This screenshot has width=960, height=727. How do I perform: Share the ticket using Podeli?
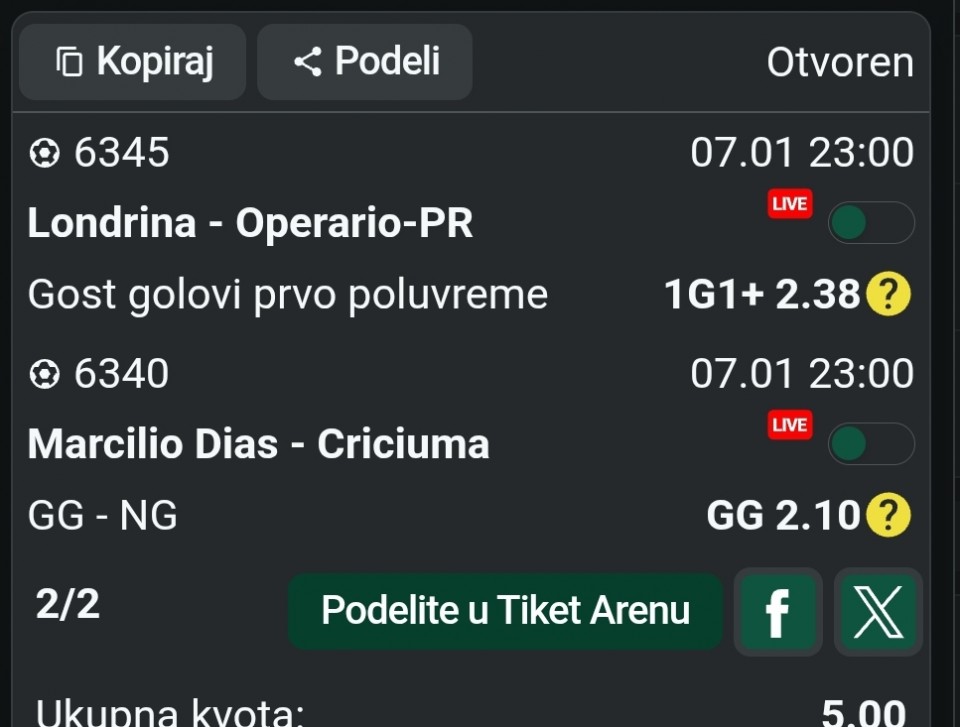(365, 62)
